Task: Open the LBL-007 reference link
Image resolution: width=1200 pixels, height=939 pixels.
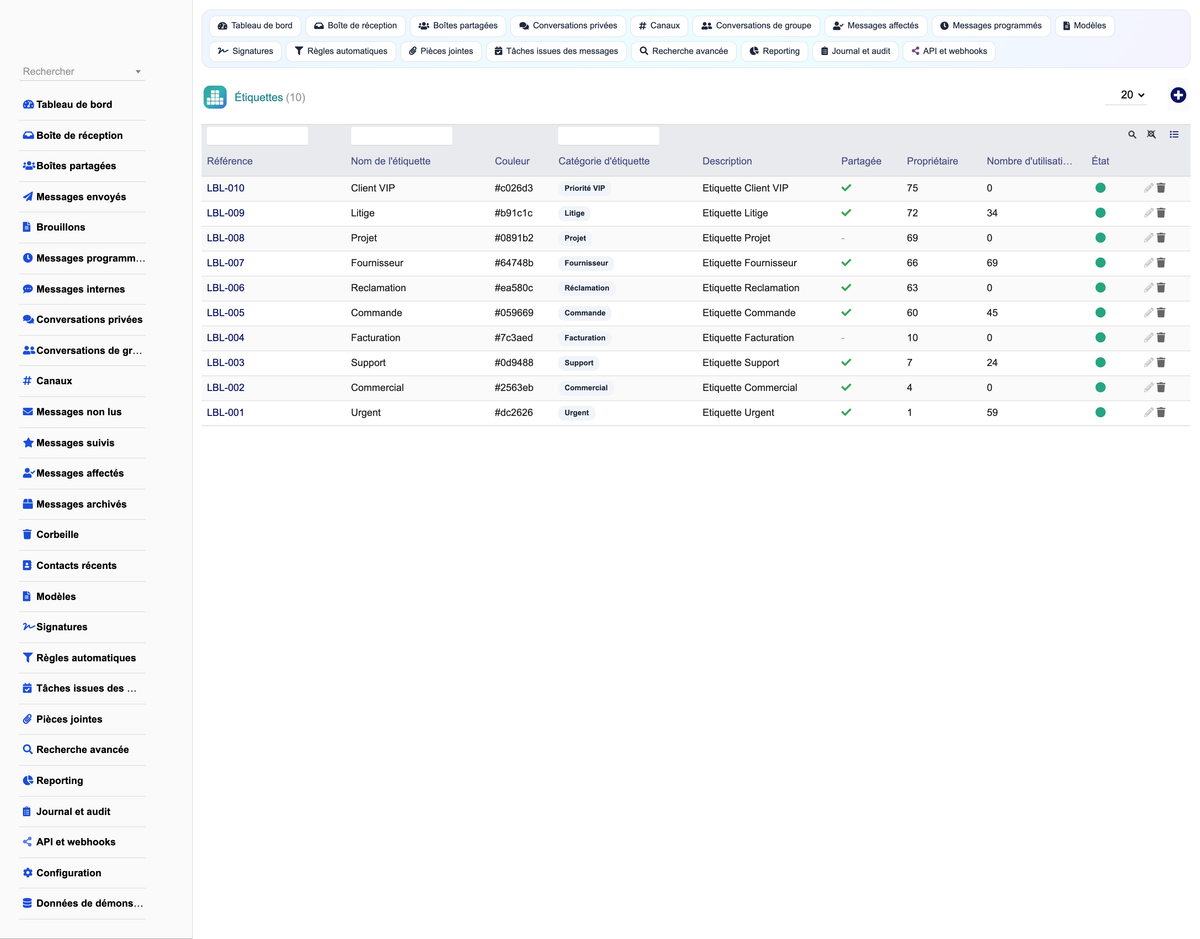Action: [x=226, y=263]
